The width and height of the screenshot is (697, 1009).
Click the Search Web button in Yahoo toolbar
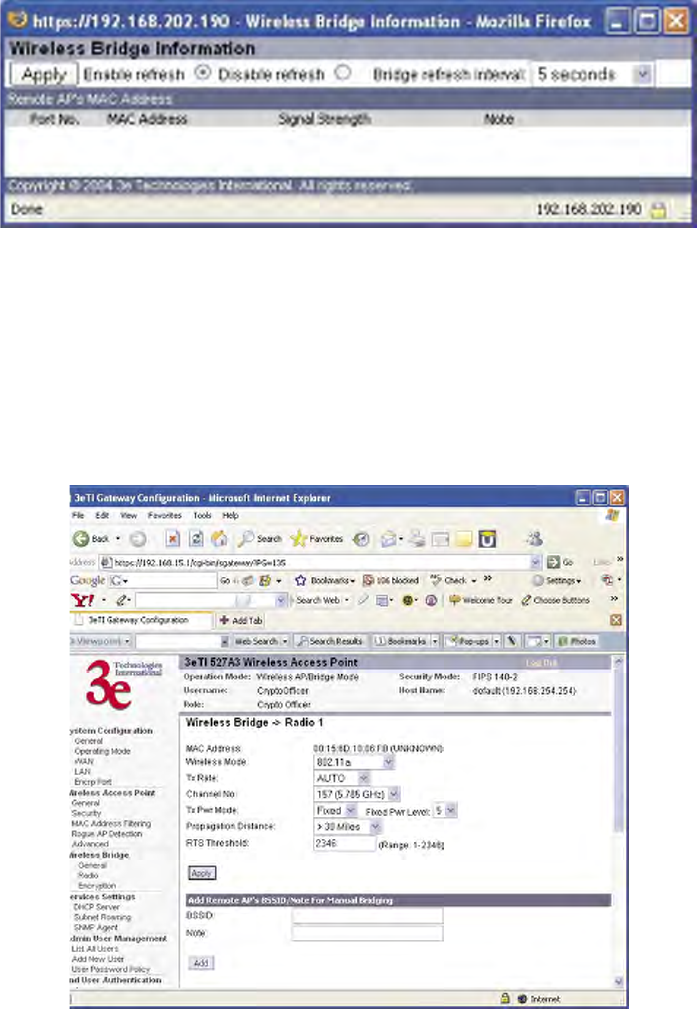[x=318, y=600]
